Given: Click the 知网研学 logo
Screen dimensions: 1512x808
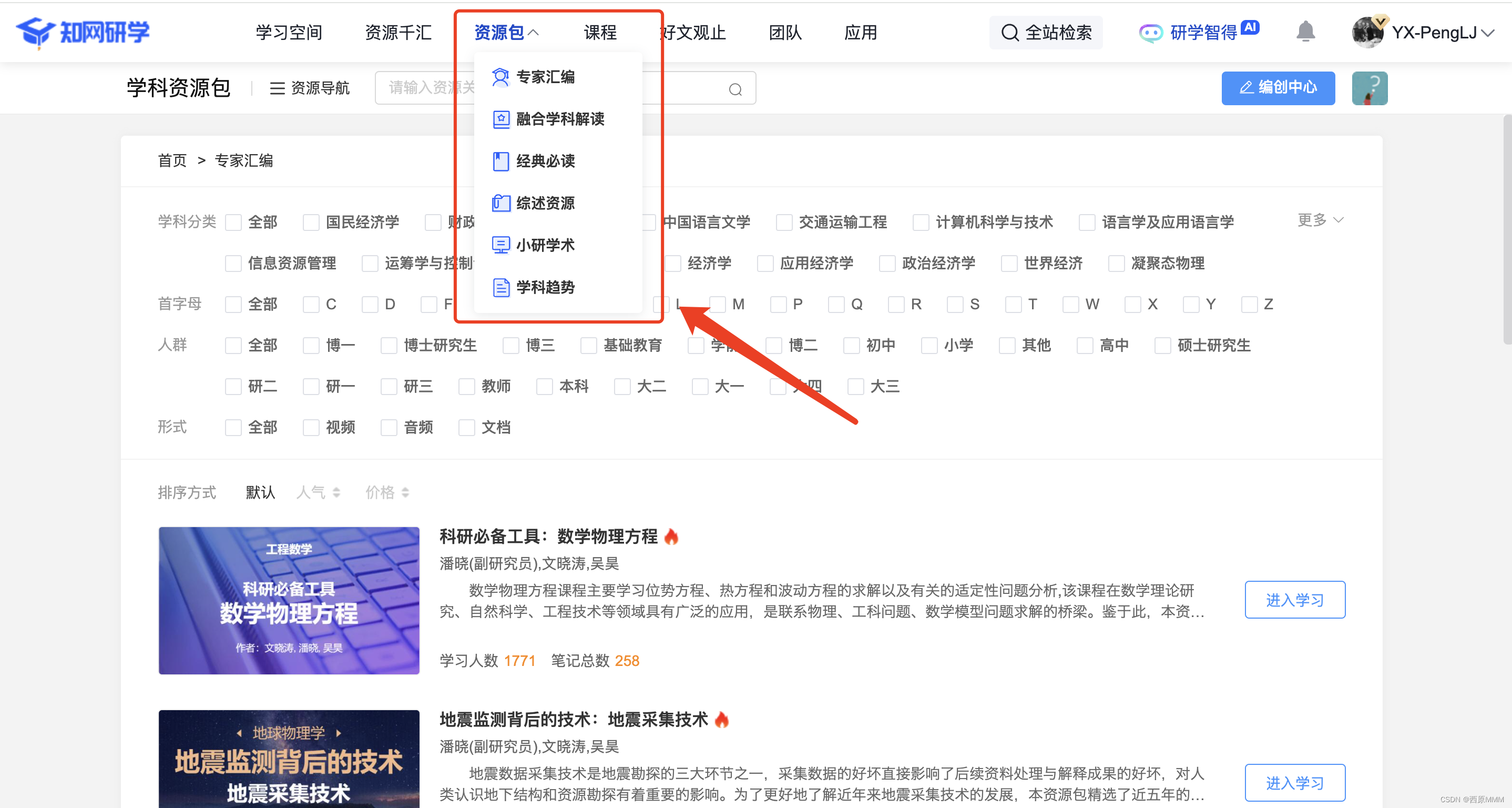Looking at the screenshot, I should point(83,32).
